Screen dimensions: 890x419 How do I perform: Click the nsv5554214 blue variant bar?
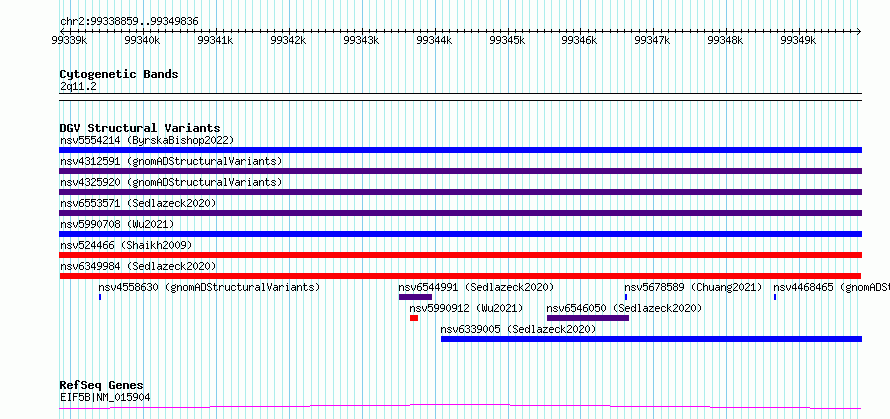tap(460, 150)
